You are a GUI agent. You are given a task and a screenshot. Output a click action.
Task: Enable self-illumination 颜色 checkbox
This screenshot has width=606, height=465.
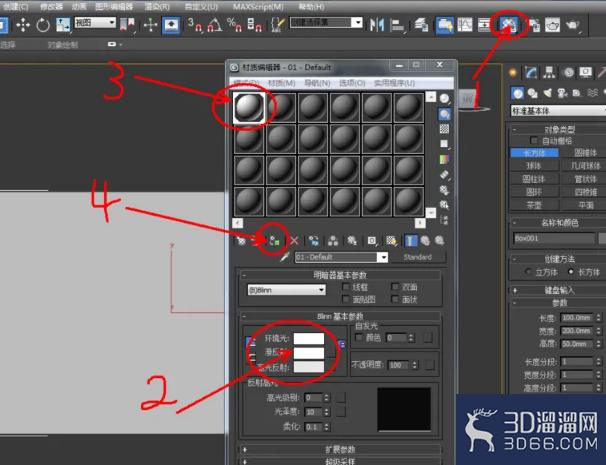click(x=358, y=337)
